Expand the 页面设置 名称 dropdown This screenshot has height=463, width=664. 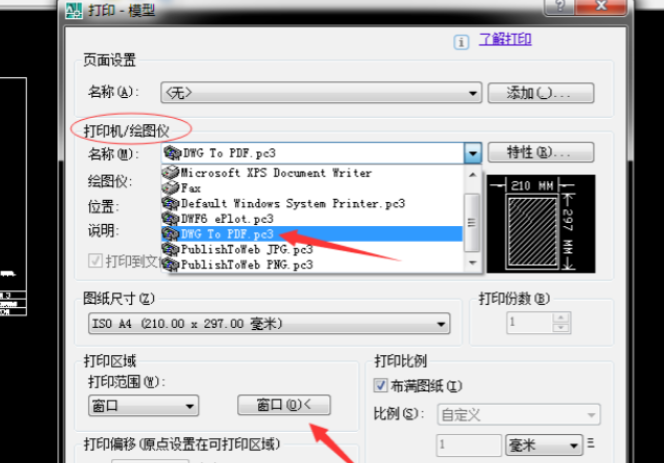tap(321, 93)
